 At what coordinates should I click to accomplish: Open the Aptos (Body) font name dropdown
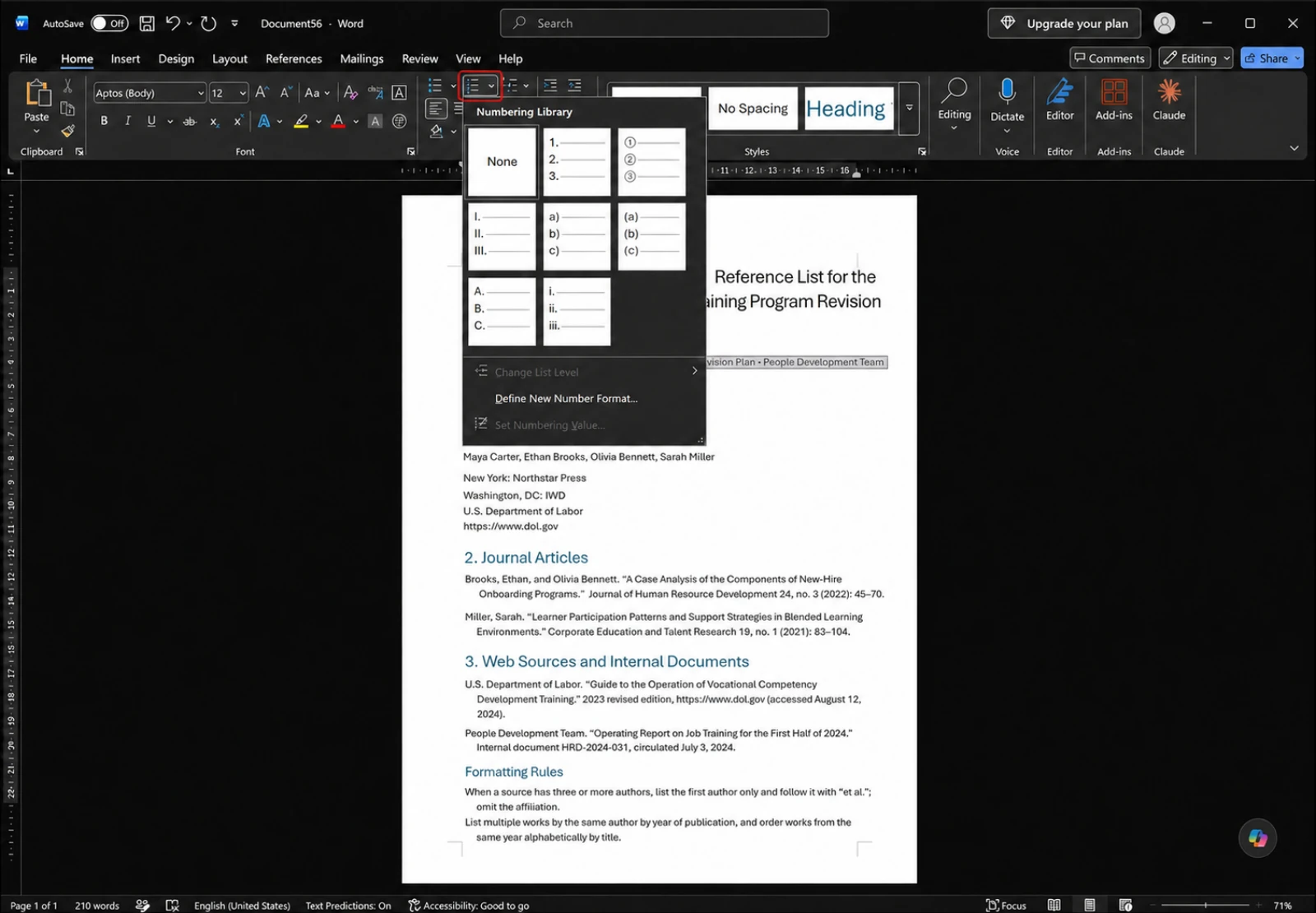(x=201, y=93)
